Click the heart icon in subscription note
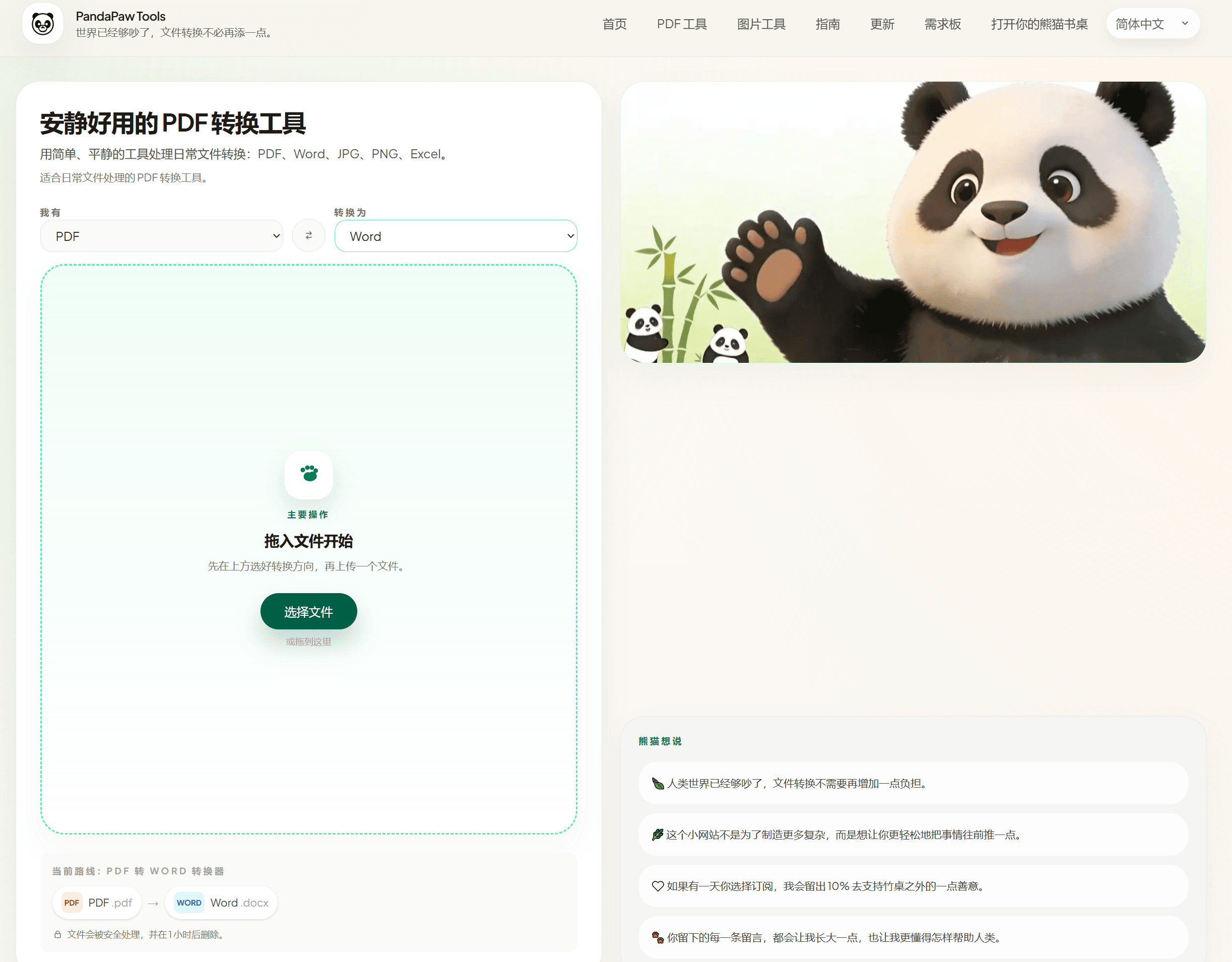Viewport: 1232px width, 962px height. (x=657, y=886)
